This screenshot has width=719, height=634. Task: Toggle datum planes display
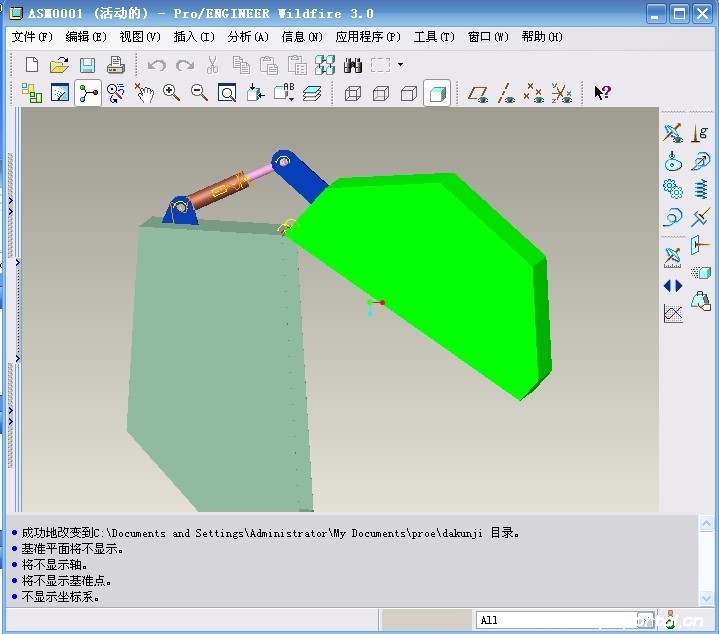tap(478, 94)
